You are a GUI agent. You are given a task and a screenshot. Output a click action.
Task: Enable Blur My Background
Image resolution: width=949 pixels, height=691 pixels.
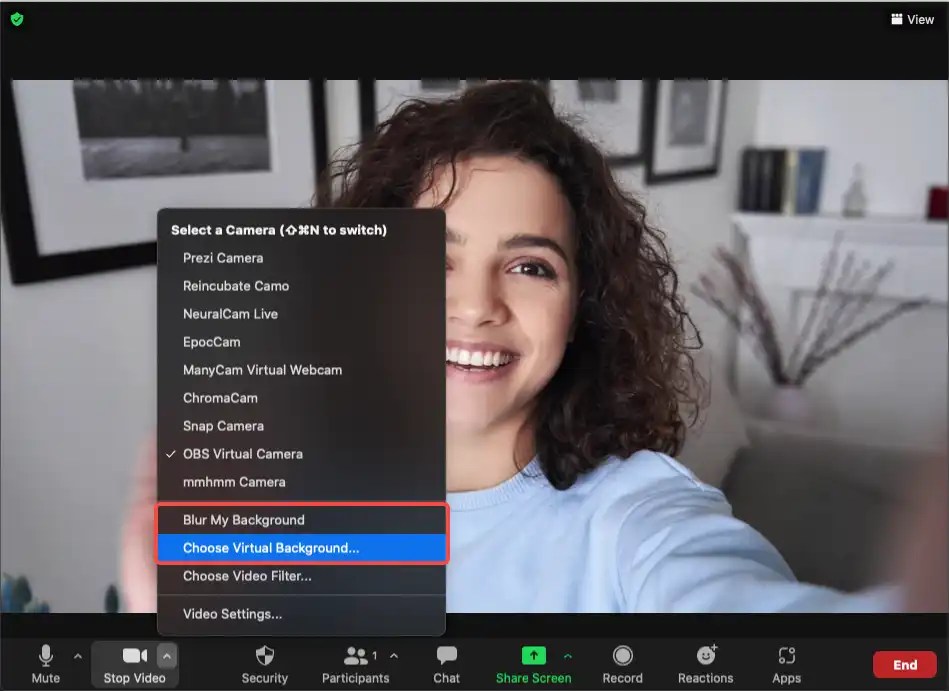pyautogui.click(x=243, y=519)
